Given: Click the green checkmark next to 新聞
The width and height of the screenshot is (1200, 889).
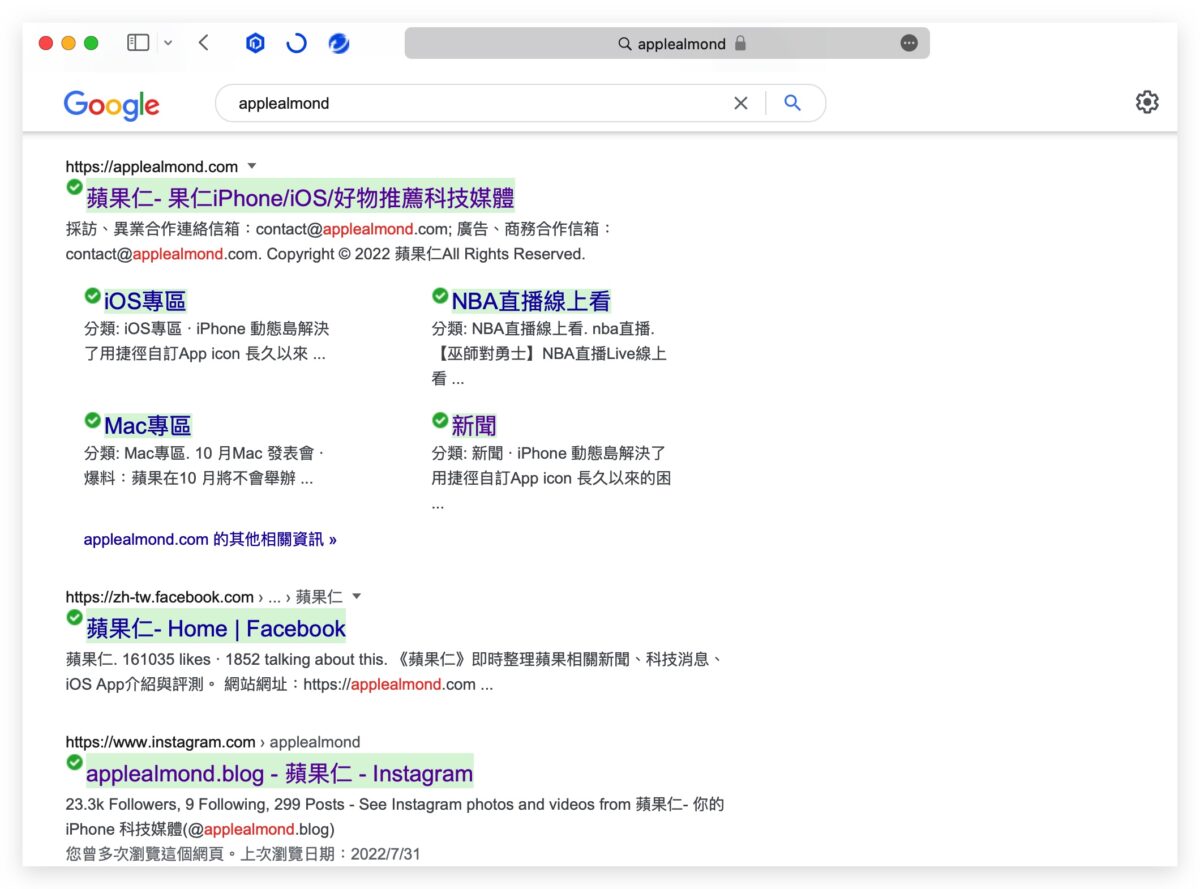Looking at the screenshot, I should point(440,420).
